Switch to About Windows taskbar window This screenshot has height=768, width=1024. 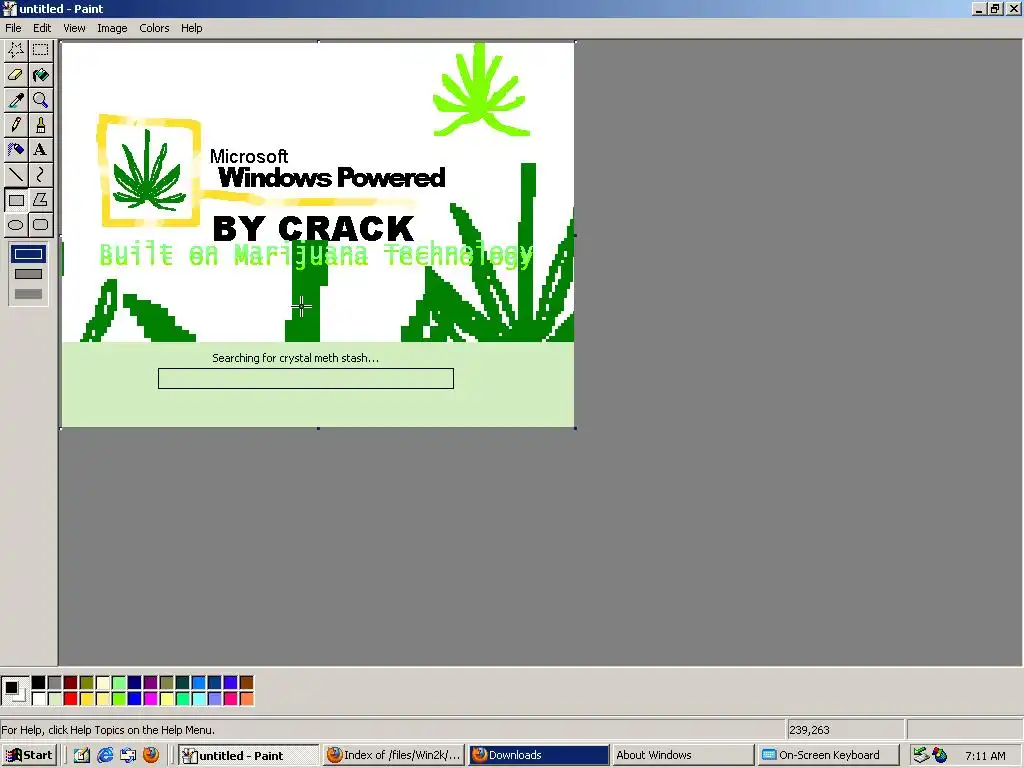tap(683, 755)
